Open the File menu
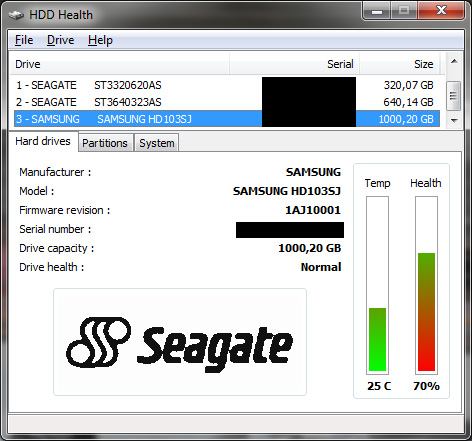472x441 pixels. (24, 40)
